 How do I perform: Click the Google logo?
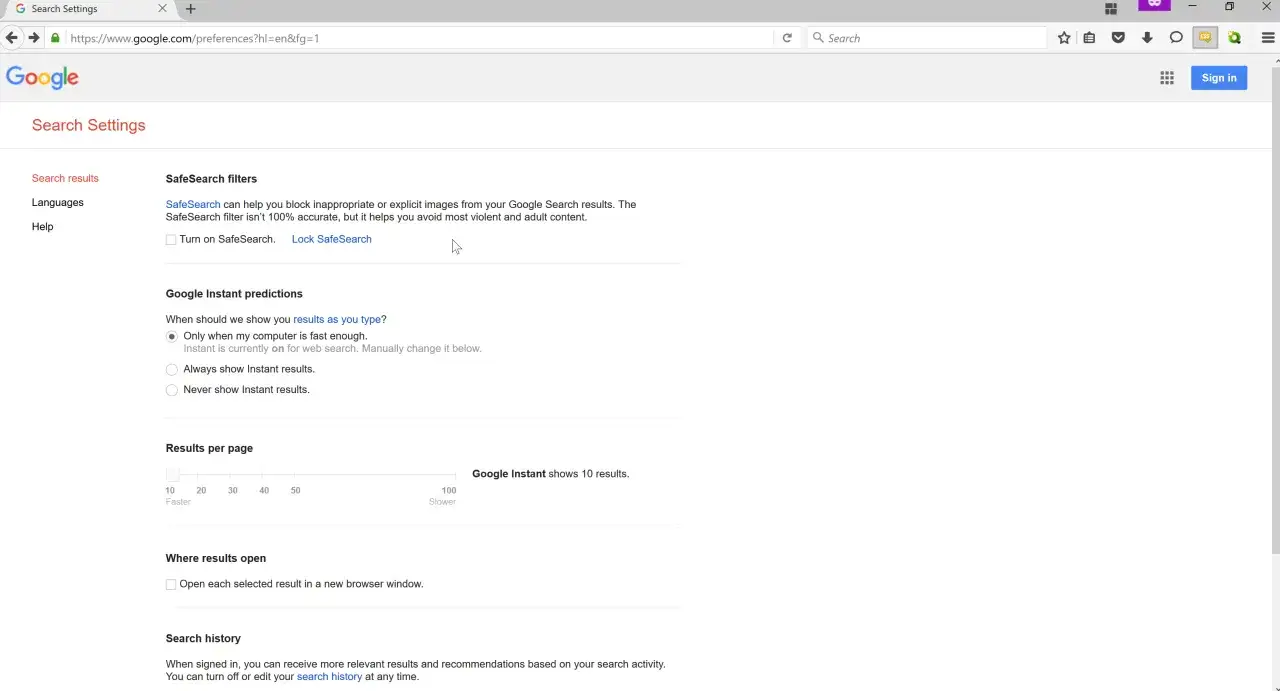point(42,78)
